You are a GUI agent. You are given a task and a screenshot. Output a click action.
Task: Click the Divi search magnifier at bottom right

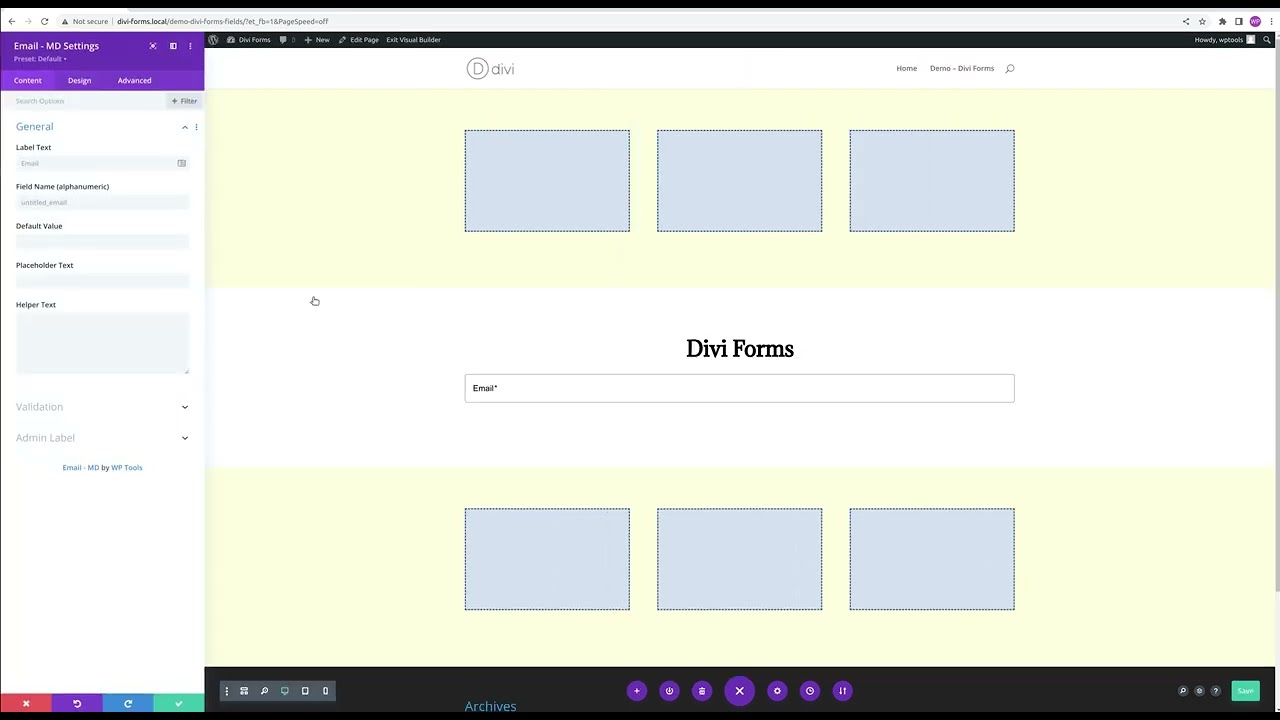click(x=1183, y=691)
